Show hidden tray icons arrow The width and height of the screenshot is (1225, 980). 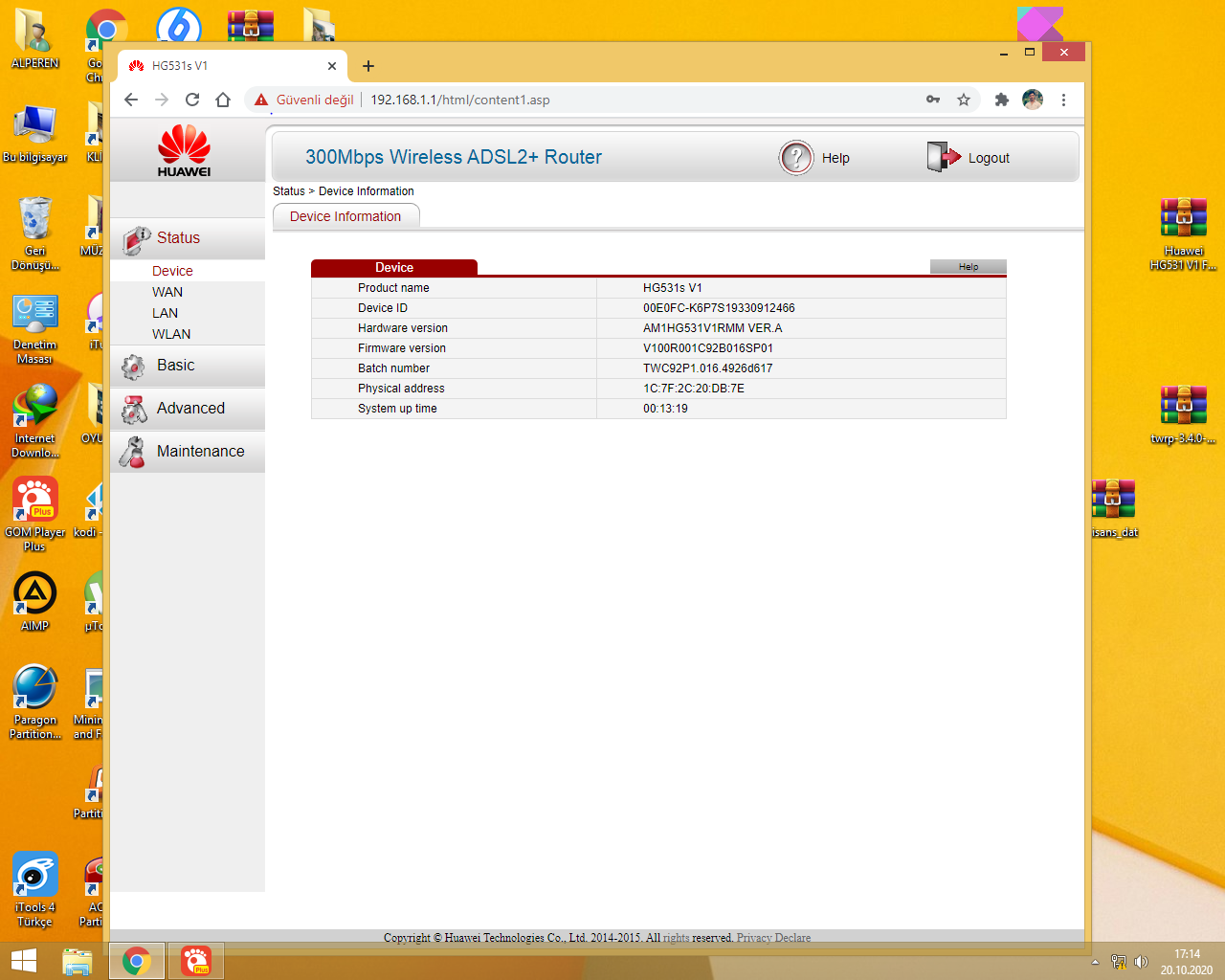click(1095, 962)
